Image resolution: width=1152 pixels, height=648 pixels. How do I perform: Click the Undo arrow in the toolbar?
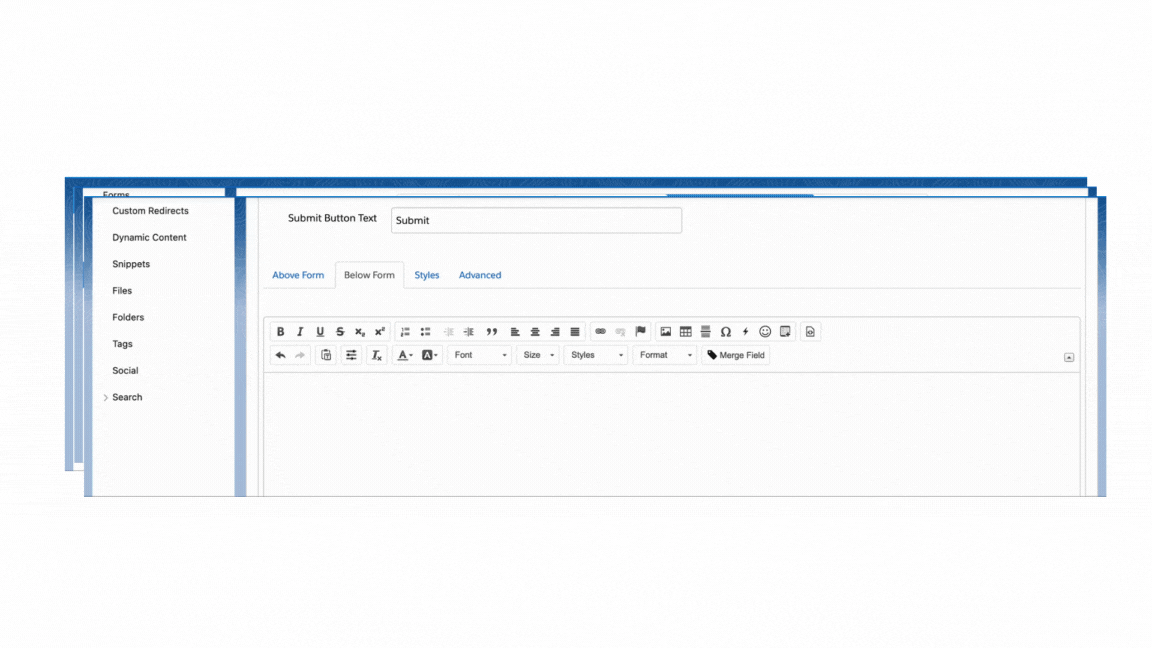(x=280, y=355)
